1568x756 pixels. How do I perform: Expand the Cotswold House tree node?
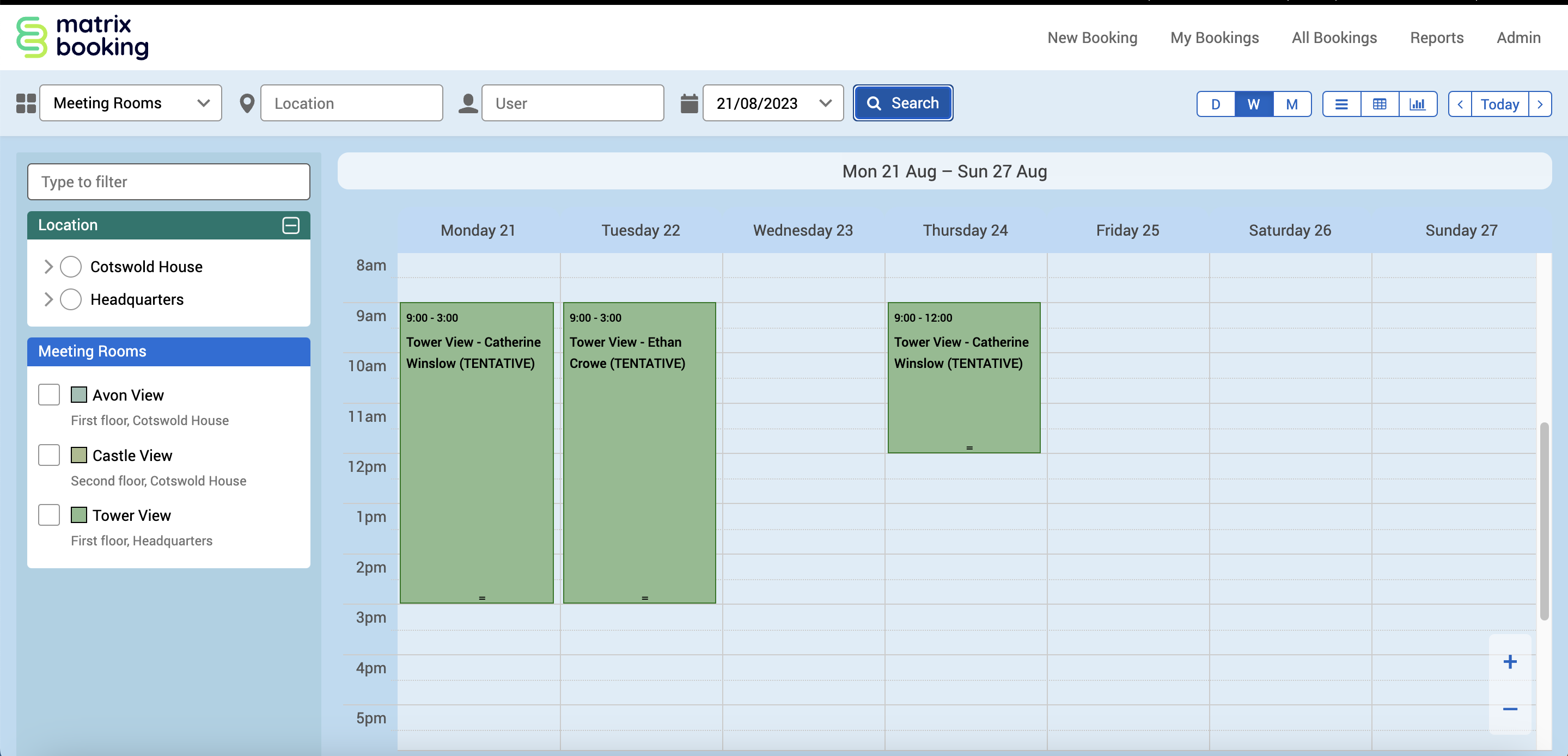pyautogui.click(x=48, y=266)
